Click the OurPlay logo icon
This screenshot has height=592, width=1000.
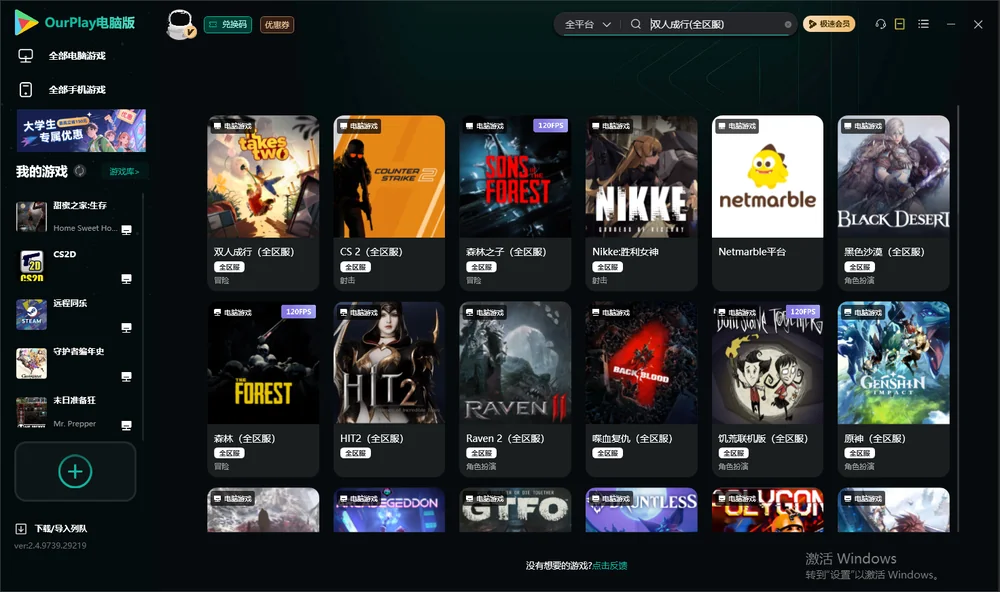click(x=26, y=23)
